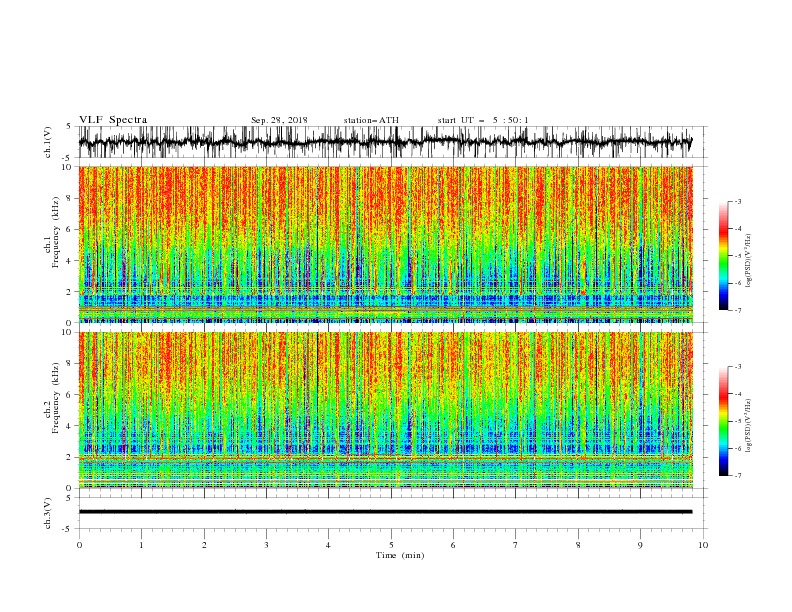Select the ch.1 "Frequency (kHz)" axis label

pyautogui.click(x=55, y=233)
